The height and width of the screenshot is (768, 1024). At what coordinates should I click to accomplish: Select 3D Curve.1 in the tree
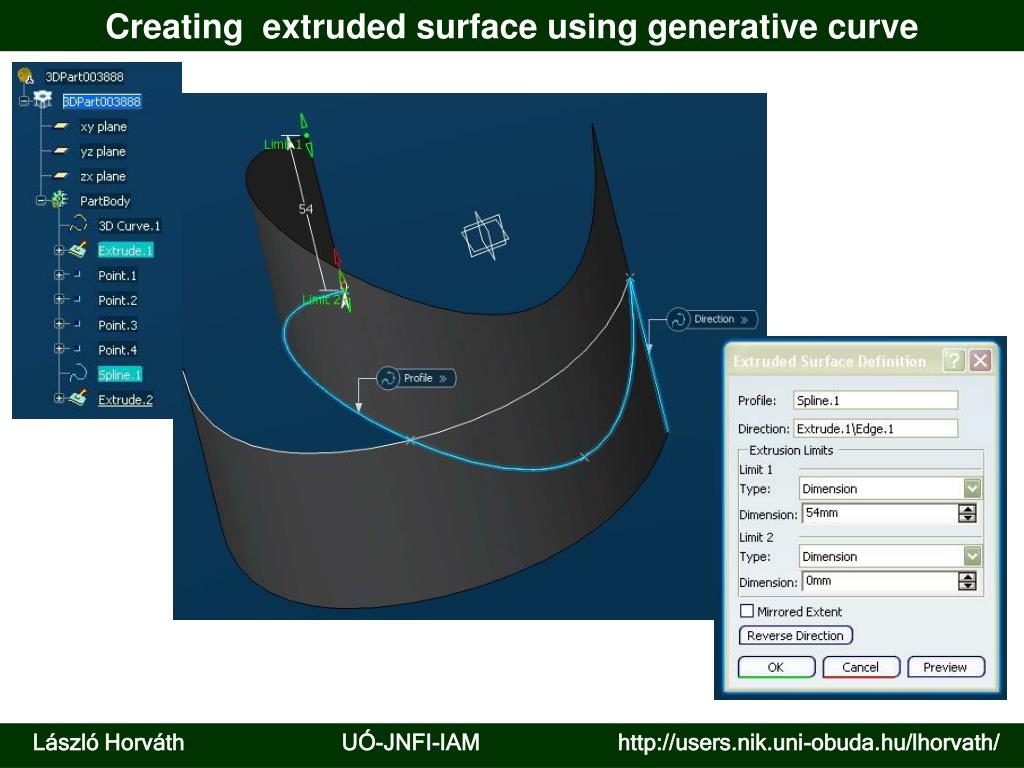(129, 226)
